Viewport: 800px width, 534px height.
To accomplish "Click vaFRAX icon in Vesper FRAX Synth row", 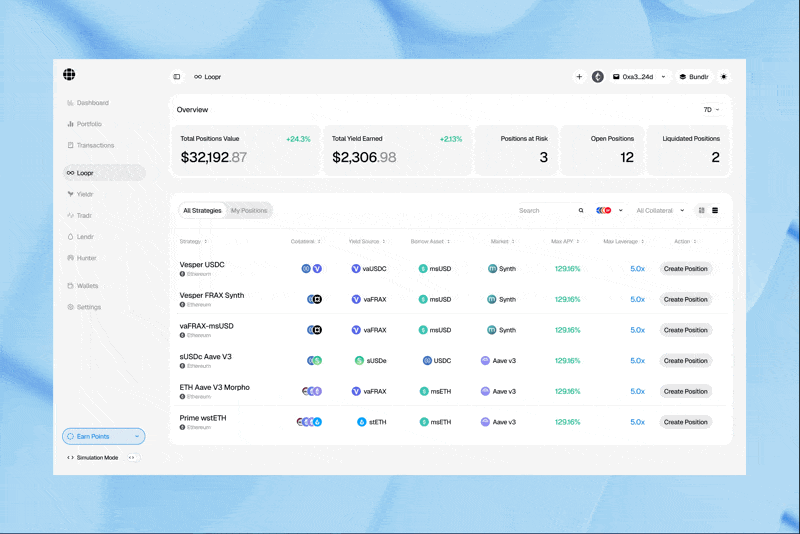I will (356, 299).
